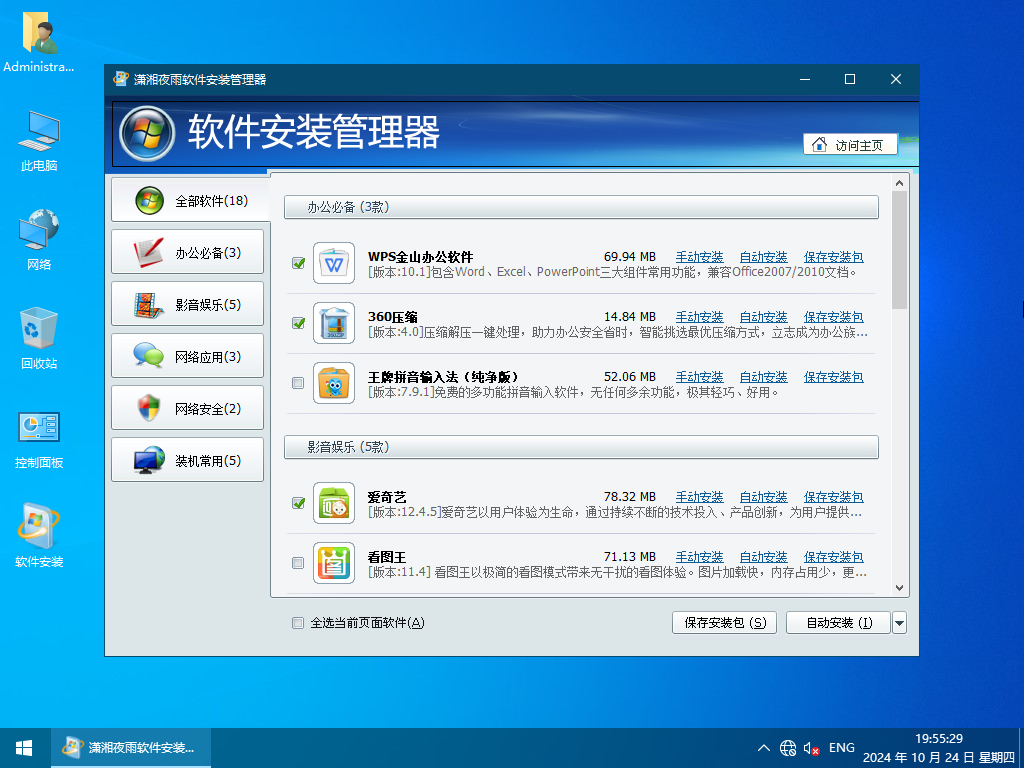This screenshot has height=768, width=1024.
Task: Collapse the 影音娱乐 (5款) section header
Action: 581,447
